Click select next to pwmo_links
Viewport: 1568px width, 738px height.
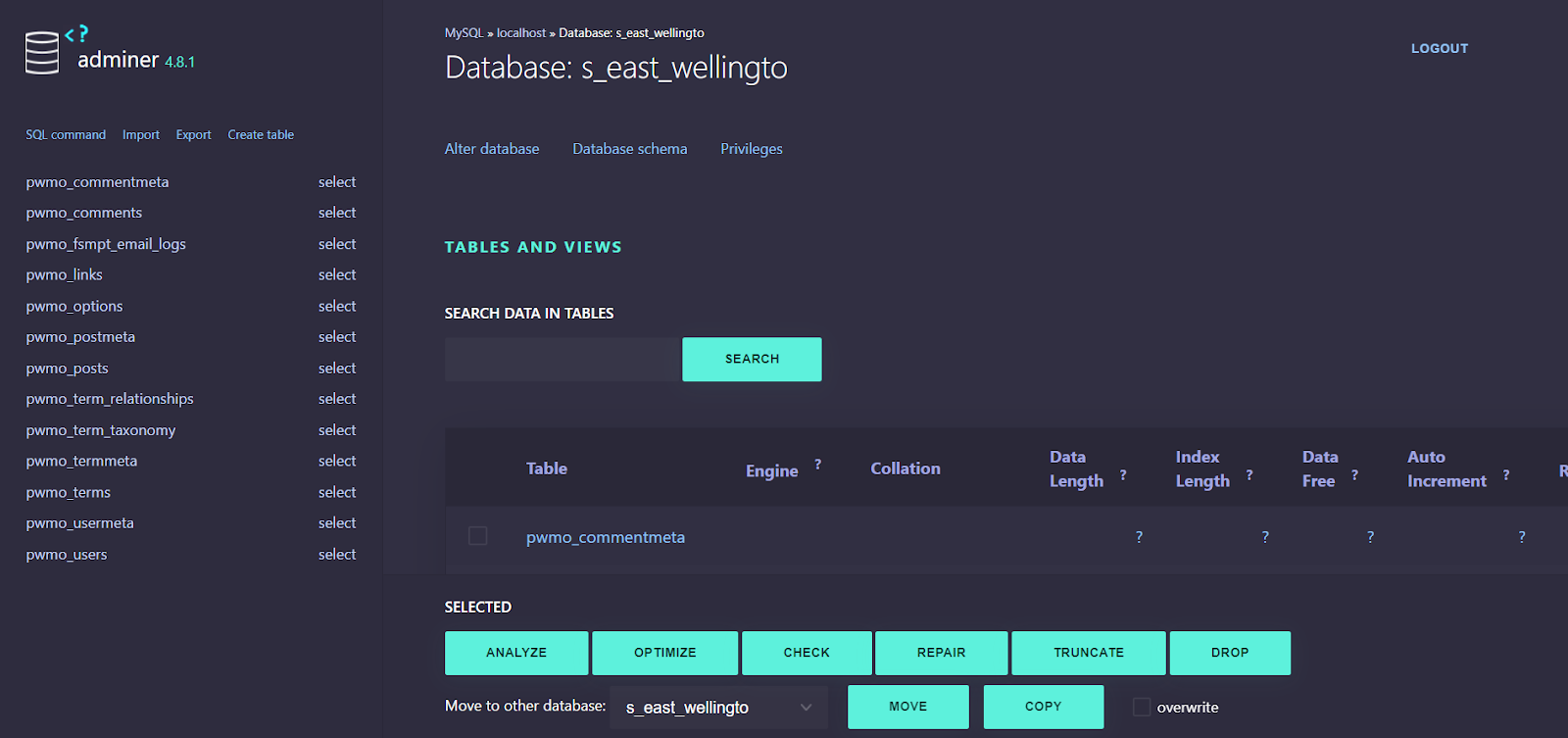337,275
